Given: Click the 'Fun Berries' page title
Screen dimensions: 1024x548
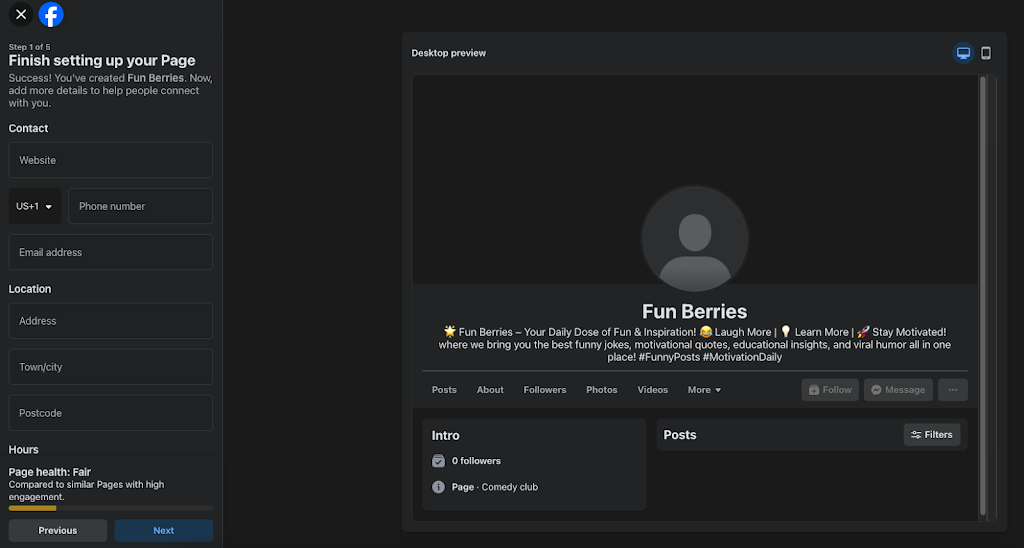Looking at the screenshot, I should [695, 312].
